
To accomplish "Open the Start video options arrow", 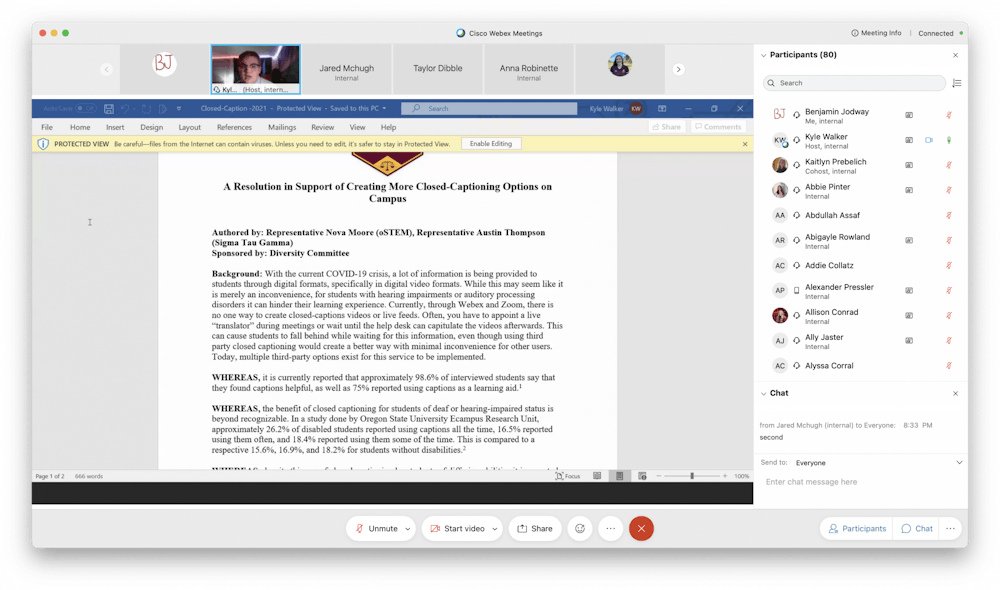I will click(x=494, y=528).
